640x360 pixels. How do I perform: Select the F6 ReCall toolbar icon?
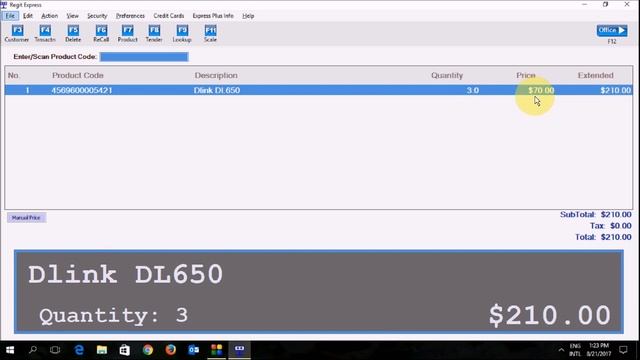click(101, 33)
